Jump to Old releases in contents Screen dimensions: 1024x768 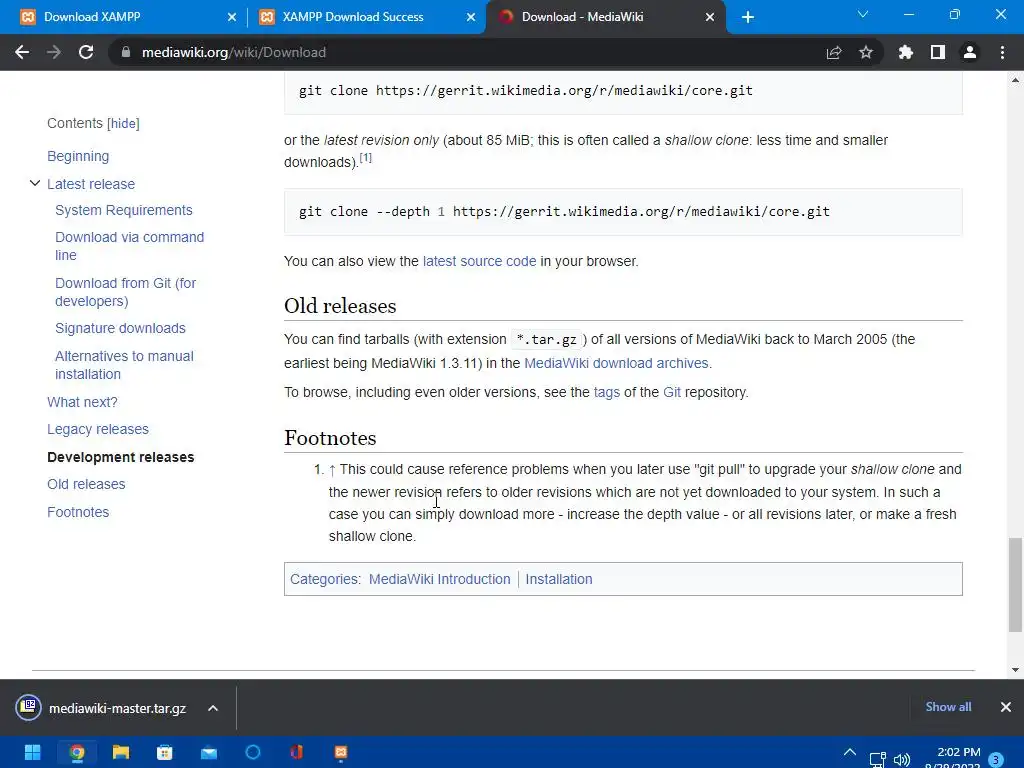coord(86,484)
